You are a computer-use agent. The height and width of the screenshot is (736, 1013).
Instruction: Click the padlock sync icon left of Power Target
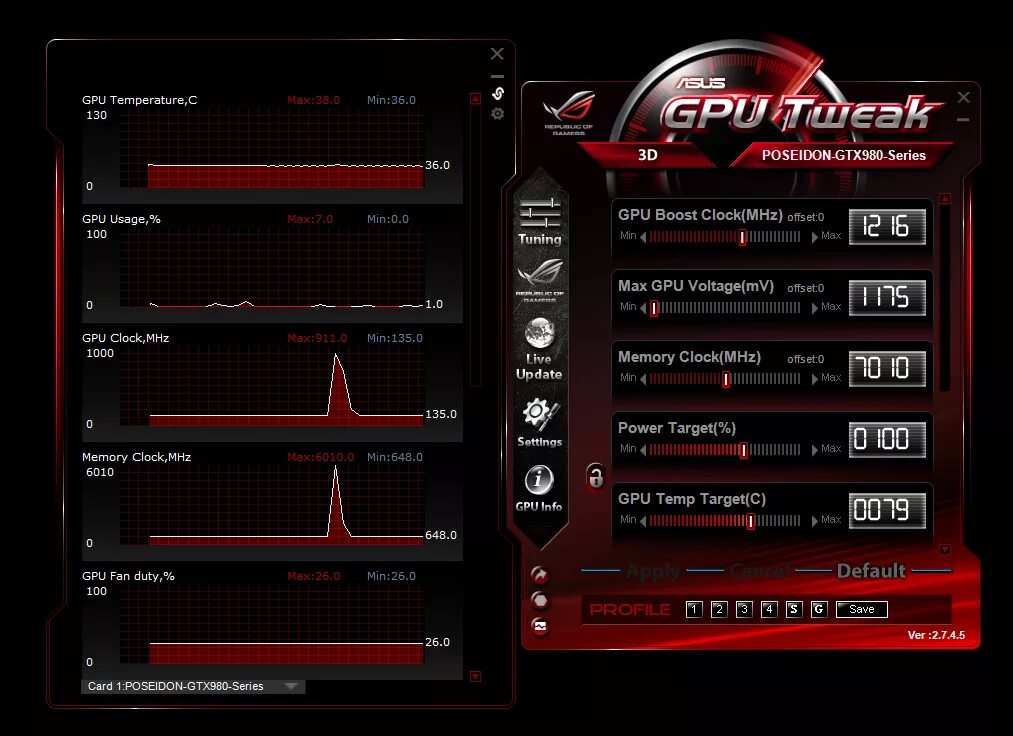coord(596,477)
